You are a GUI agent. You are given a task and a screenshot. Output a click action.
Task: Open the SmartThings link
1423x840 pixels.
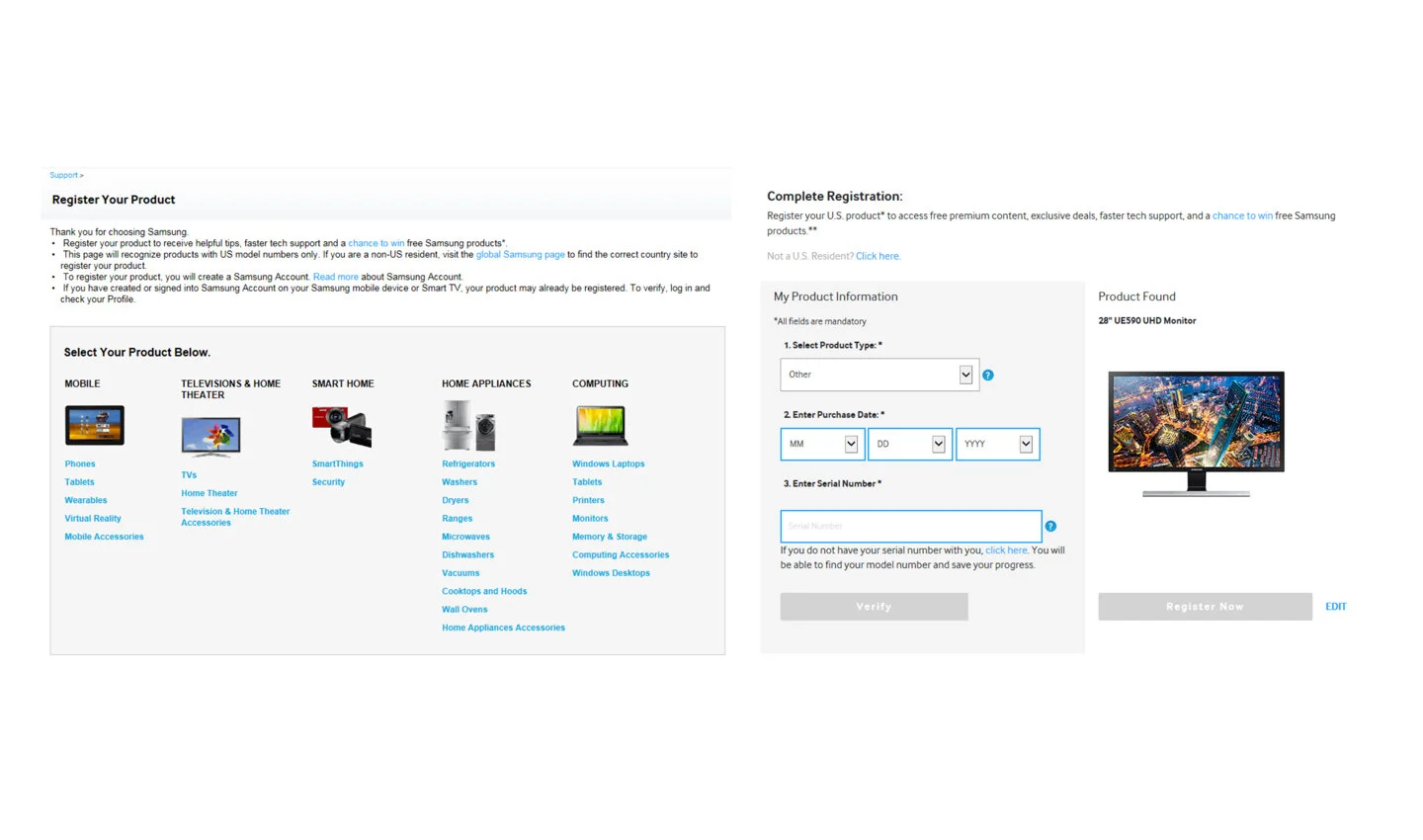pyautogui.click(x=338, y=464)
